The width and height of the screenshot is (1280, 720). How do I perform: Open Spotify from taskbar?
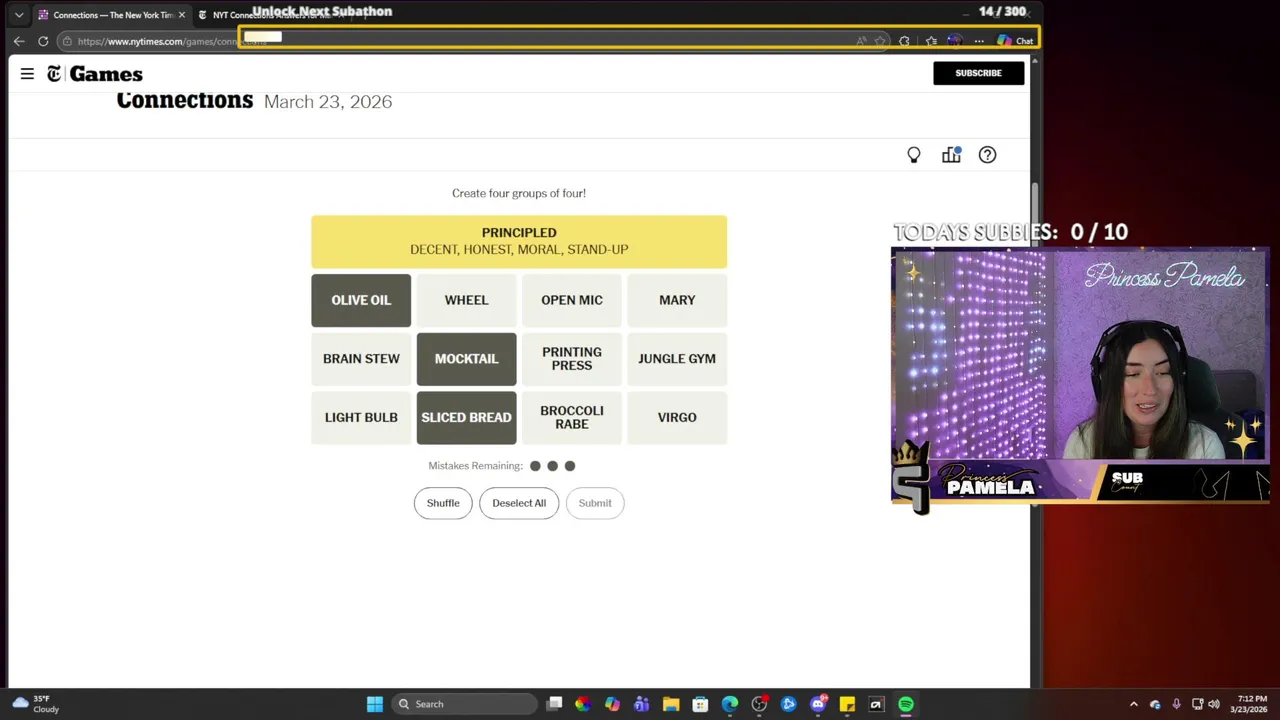tap(905, 704)
